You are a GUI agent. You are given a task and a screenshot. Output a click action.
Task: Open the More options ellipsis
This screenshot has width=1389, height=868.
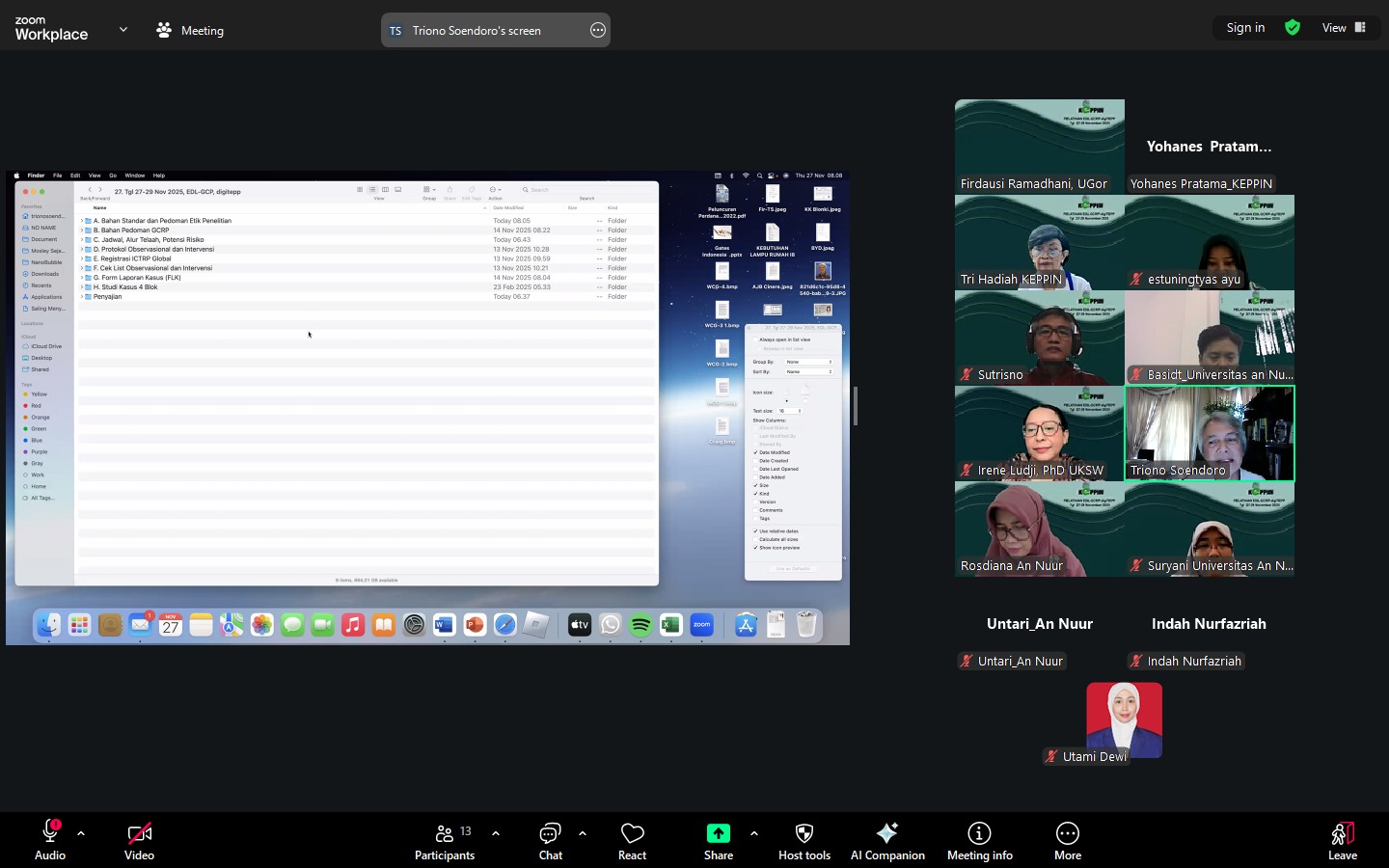pos(1067,833)
